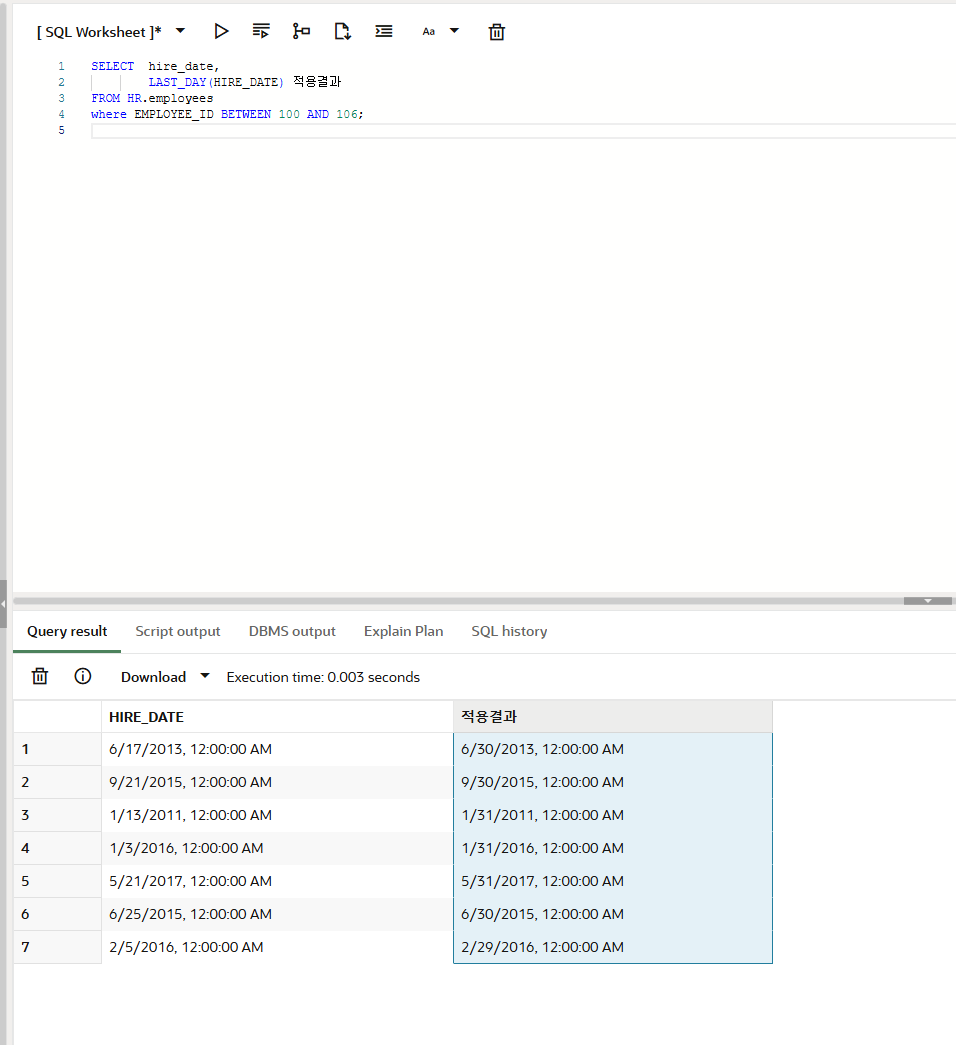Click the Aa text case icon
This screenshot has height=1045, width=956.
click(429, 31)
